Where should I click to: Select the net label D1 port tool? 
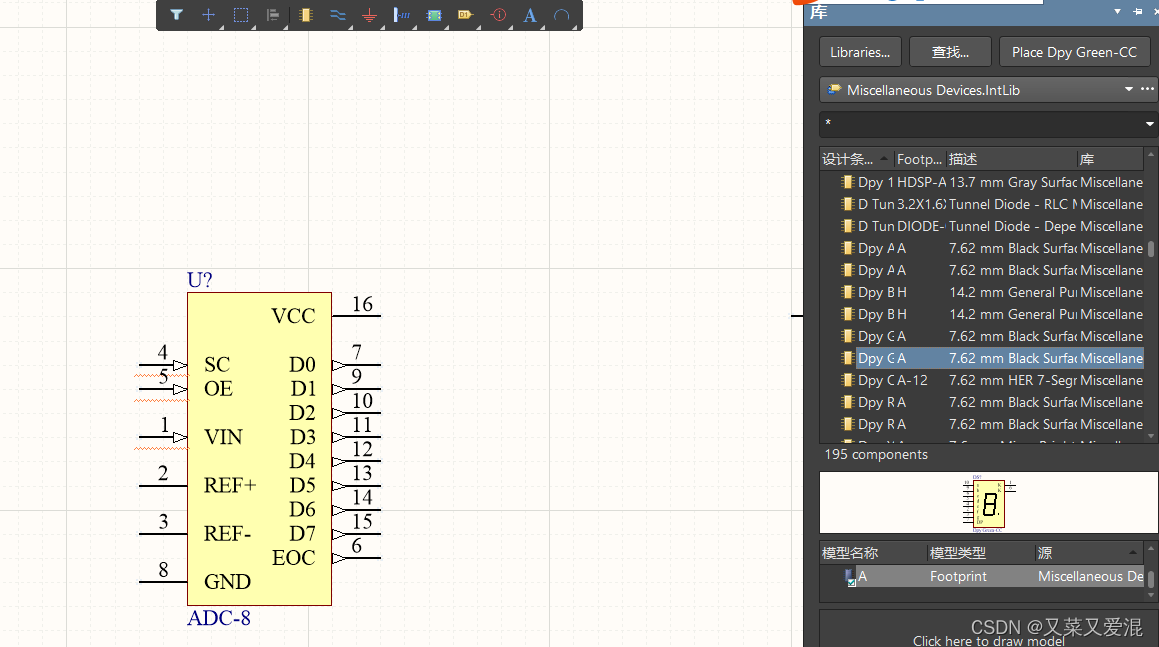pyautogui.click(x=465, y=15)
